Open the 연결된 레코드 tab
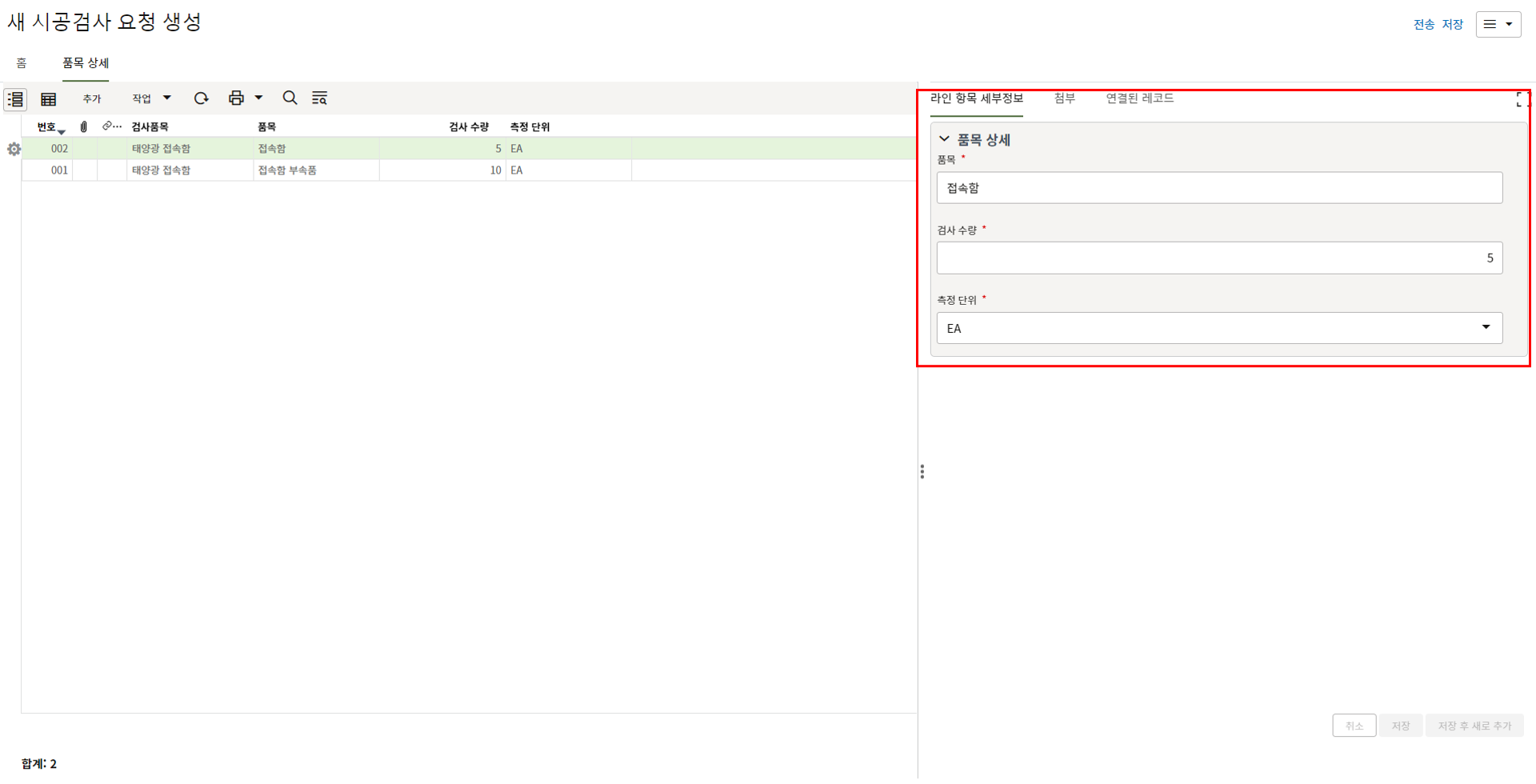This screenshot has height=784, width=1536. [1139, 98]
